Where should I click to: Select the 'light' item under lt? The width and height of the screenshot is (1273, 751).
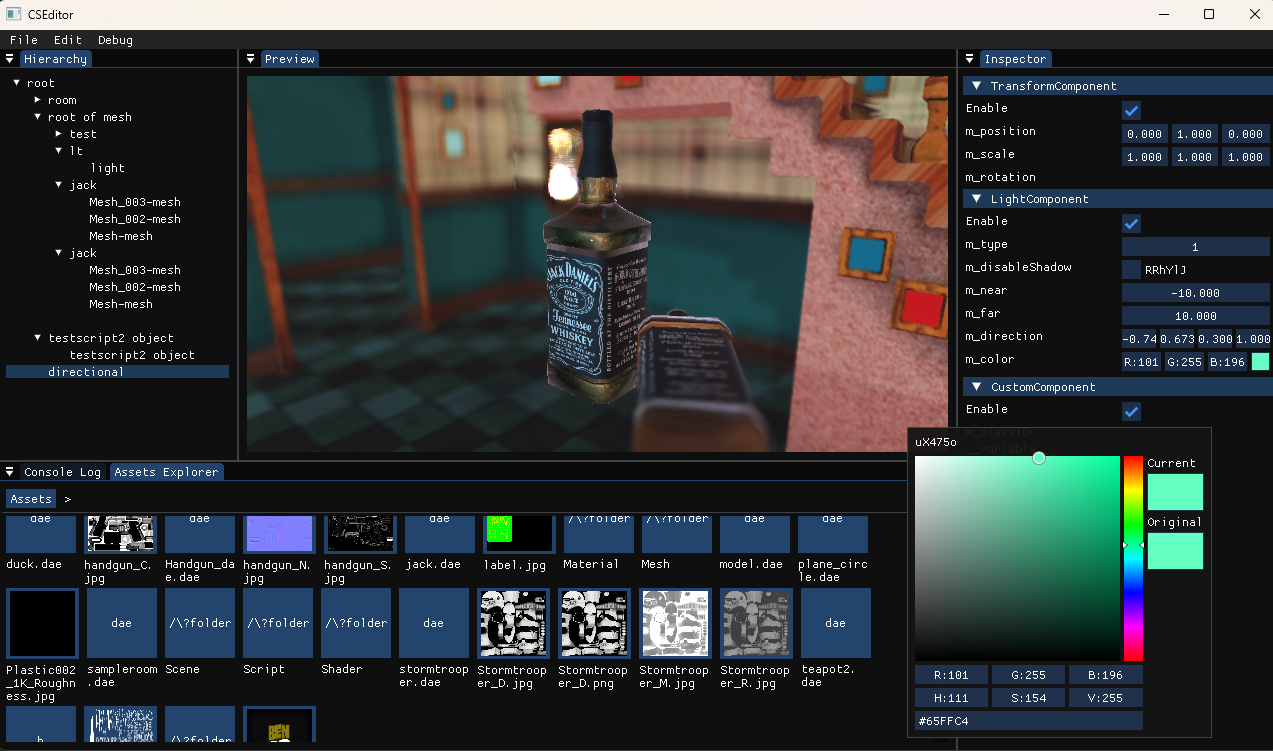click(x=108, y=168)
